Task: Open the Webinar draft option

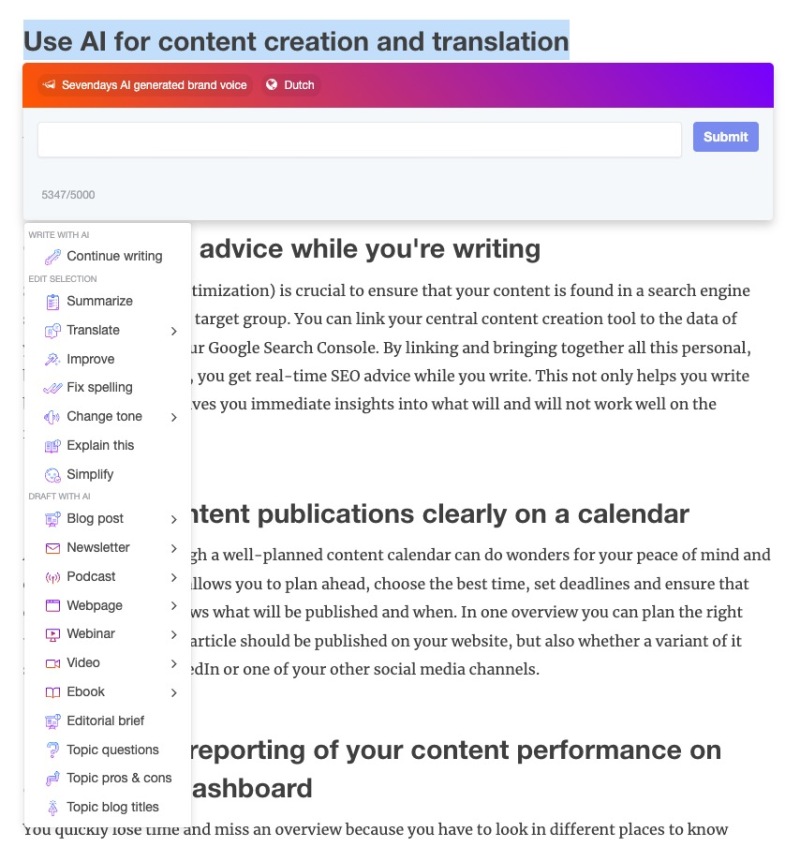Action: tap(91, 634)
